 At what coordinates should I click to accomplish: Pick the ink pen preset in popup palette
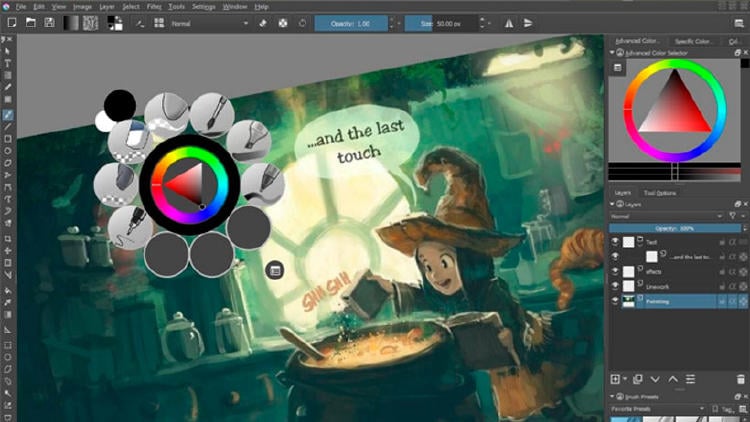click(x=127, y=225)
